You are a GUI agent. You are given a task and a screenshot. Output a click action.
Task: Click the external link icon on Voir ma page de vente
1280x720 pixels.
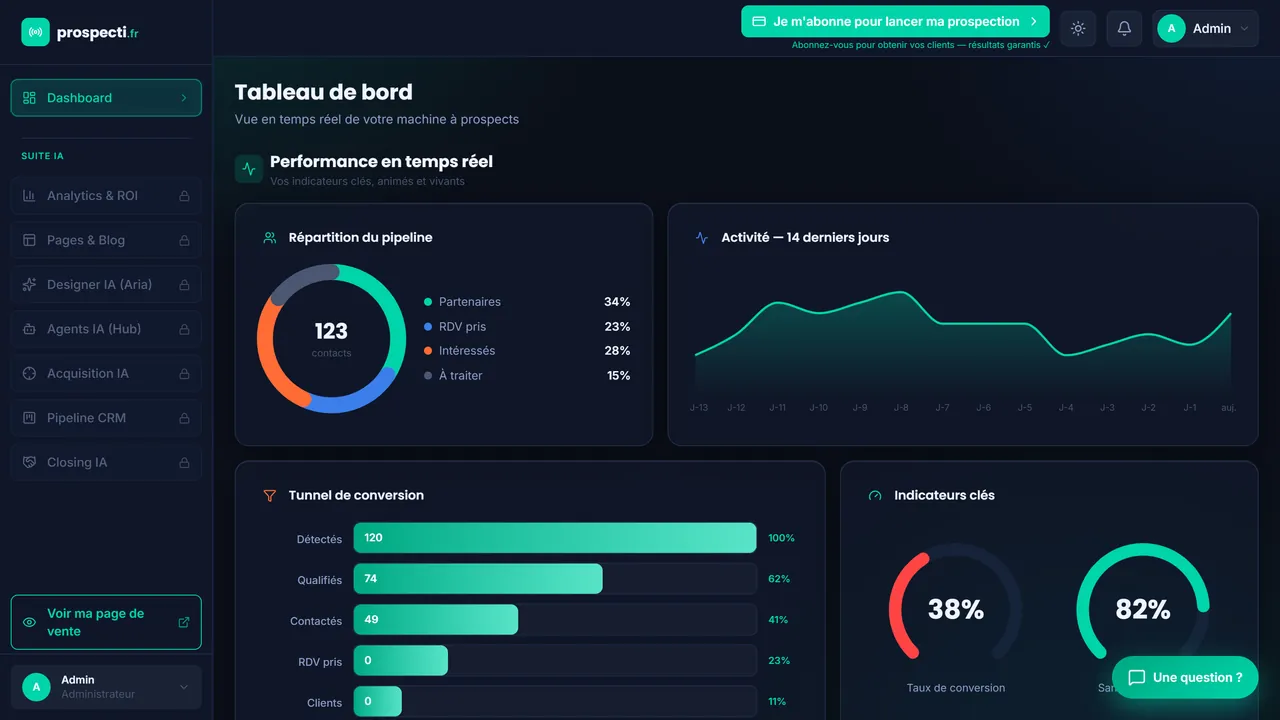tap(184, 622)
